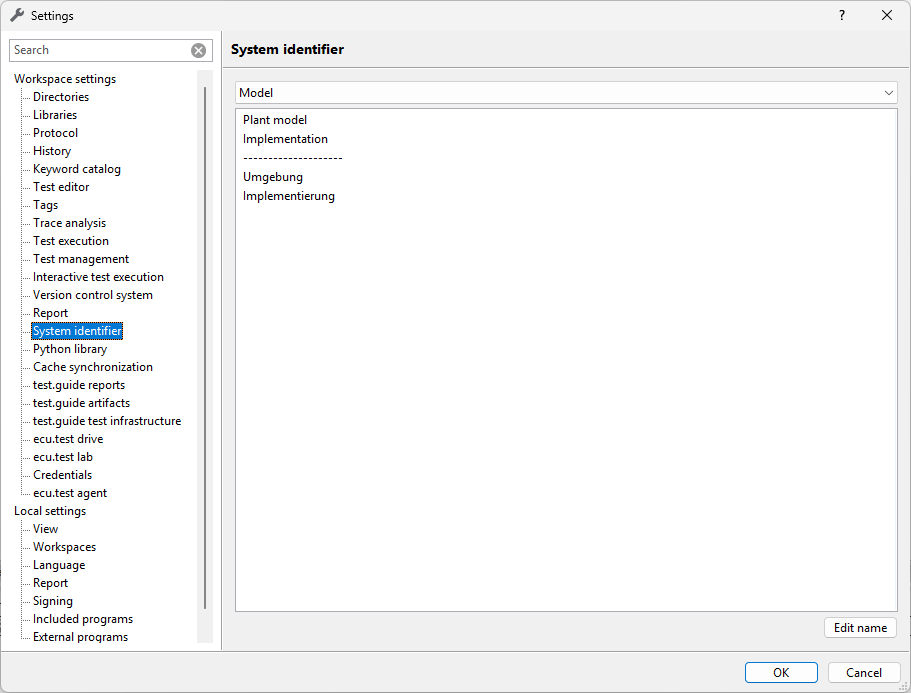The height and width of the screenshot is (693, 911).
Task: Open the Model dropdown
Action: (566, 93)
